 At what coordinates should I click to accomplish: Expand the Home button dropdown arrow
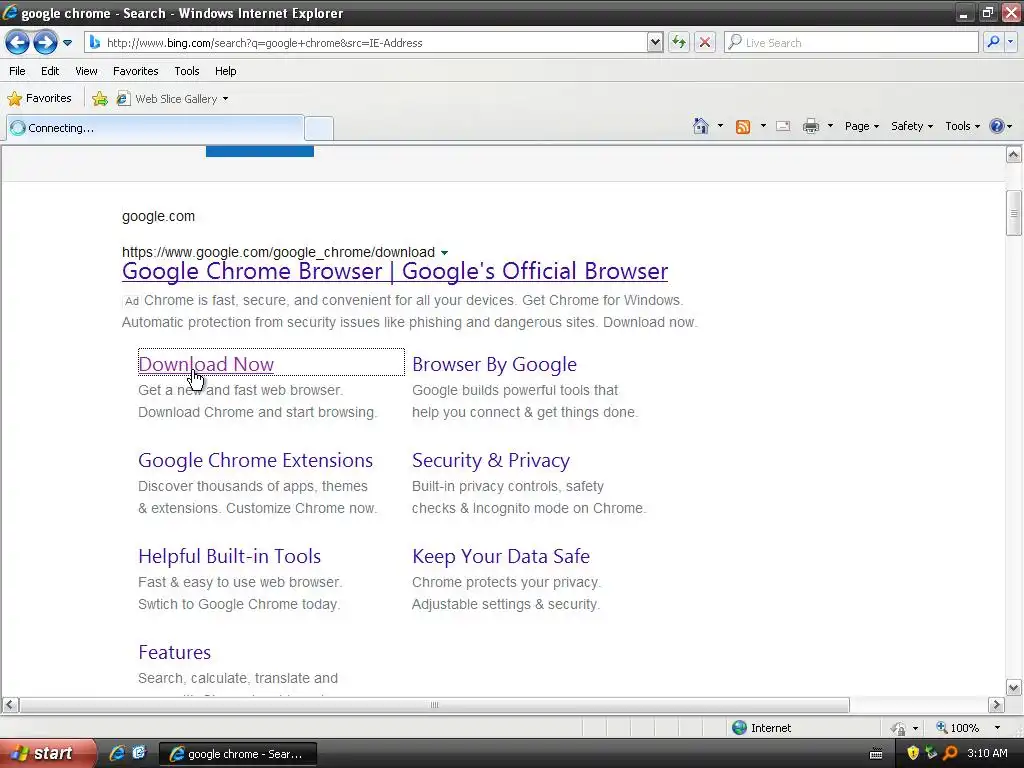pyautogui.click(x=720, y=126)
